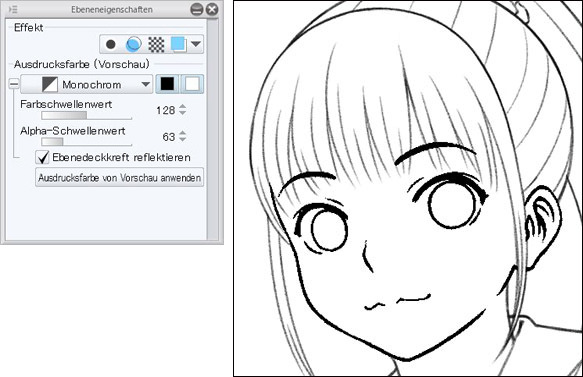This screenshot has height=377, width=583.
Task: Toggle the black expression color swatch
Action: 167,84
